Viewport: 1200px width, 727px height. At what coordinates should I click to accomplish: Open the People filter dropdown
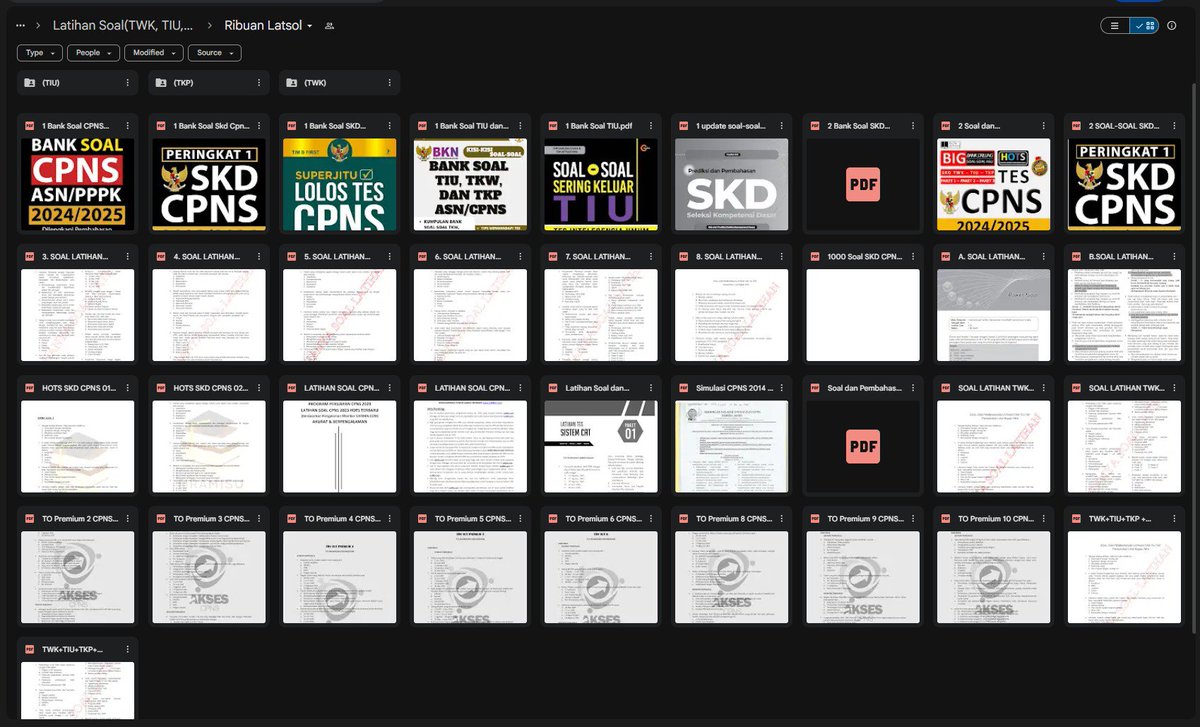click(x=94, y=53)
